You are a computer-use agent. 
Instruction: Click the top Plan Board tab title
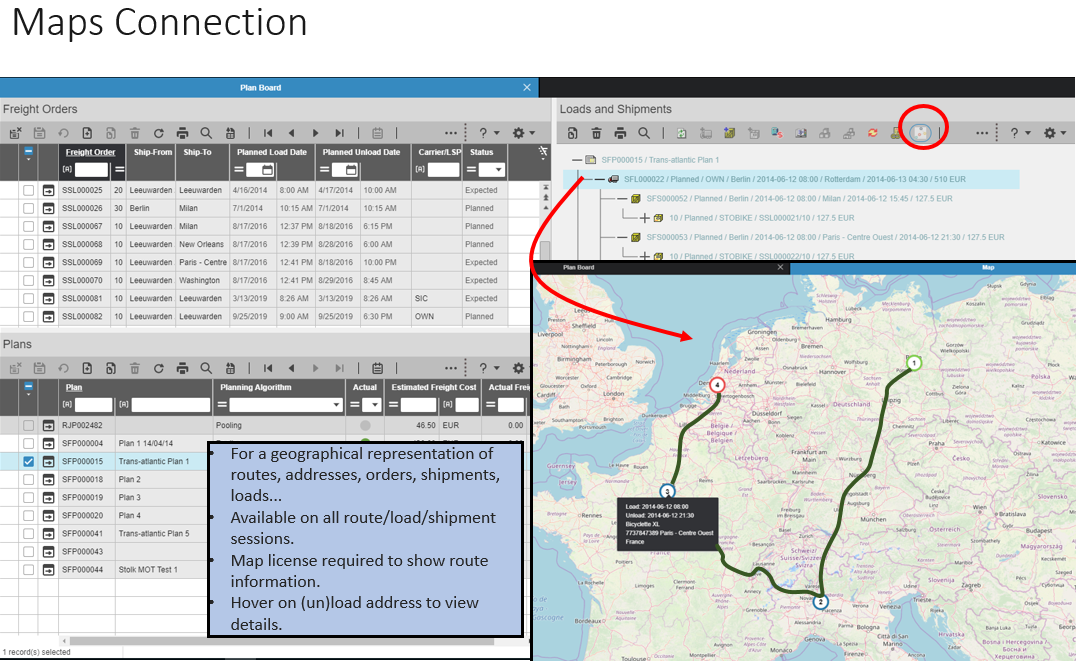point(260,88)
